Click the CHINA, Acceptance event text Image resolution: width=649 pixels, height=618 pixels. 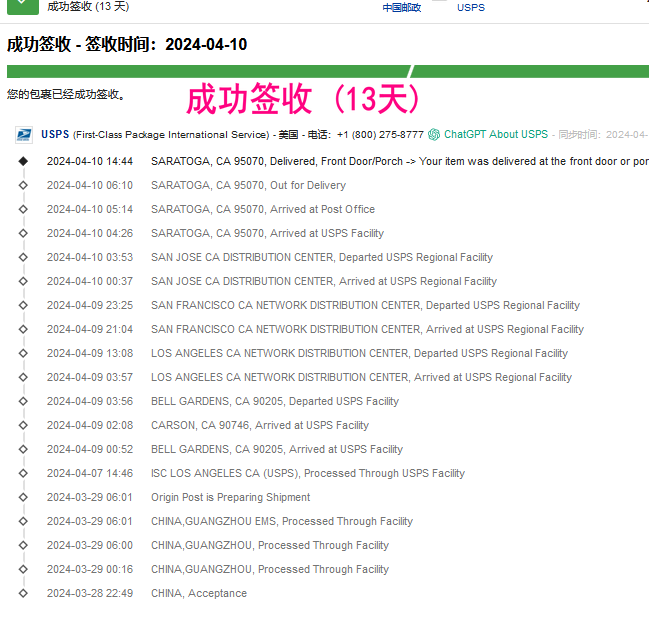199,594
